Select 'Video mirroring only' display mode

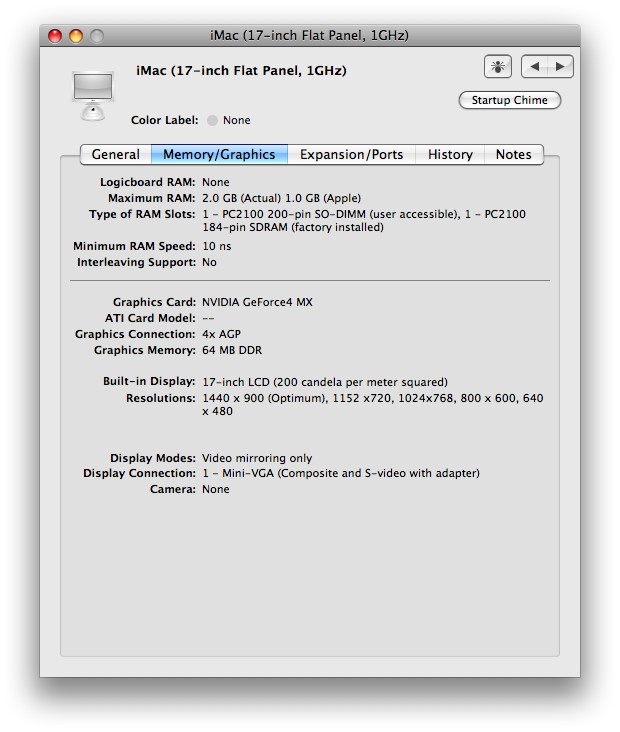(x=257, y=458)
